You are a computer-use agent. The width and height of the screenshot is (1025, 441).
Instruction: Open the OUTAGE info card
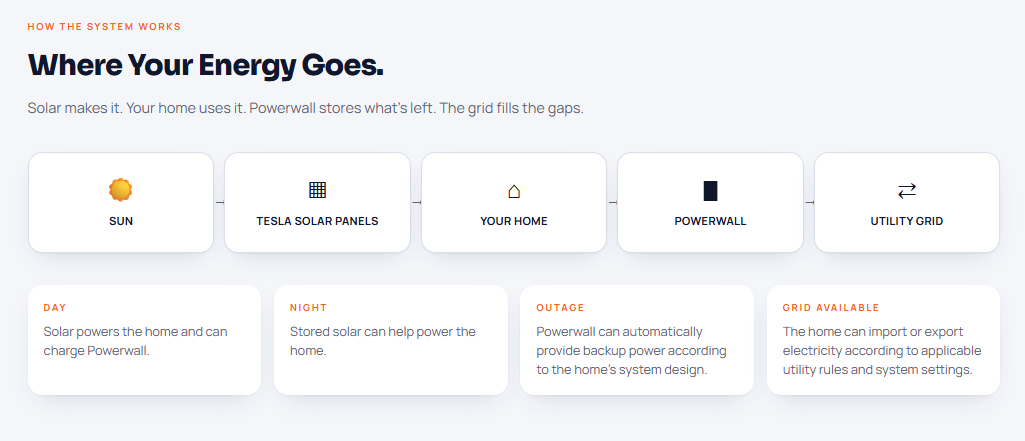tap(637, 340)
